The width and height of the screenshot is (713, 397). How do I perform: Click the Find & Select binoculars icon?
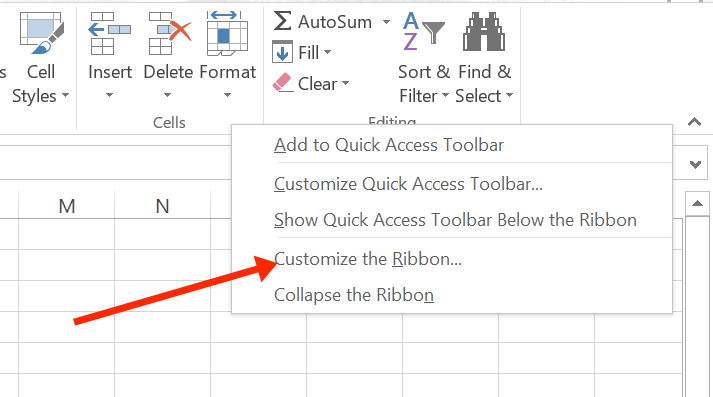pyautogui.click(x=484, y=31)
